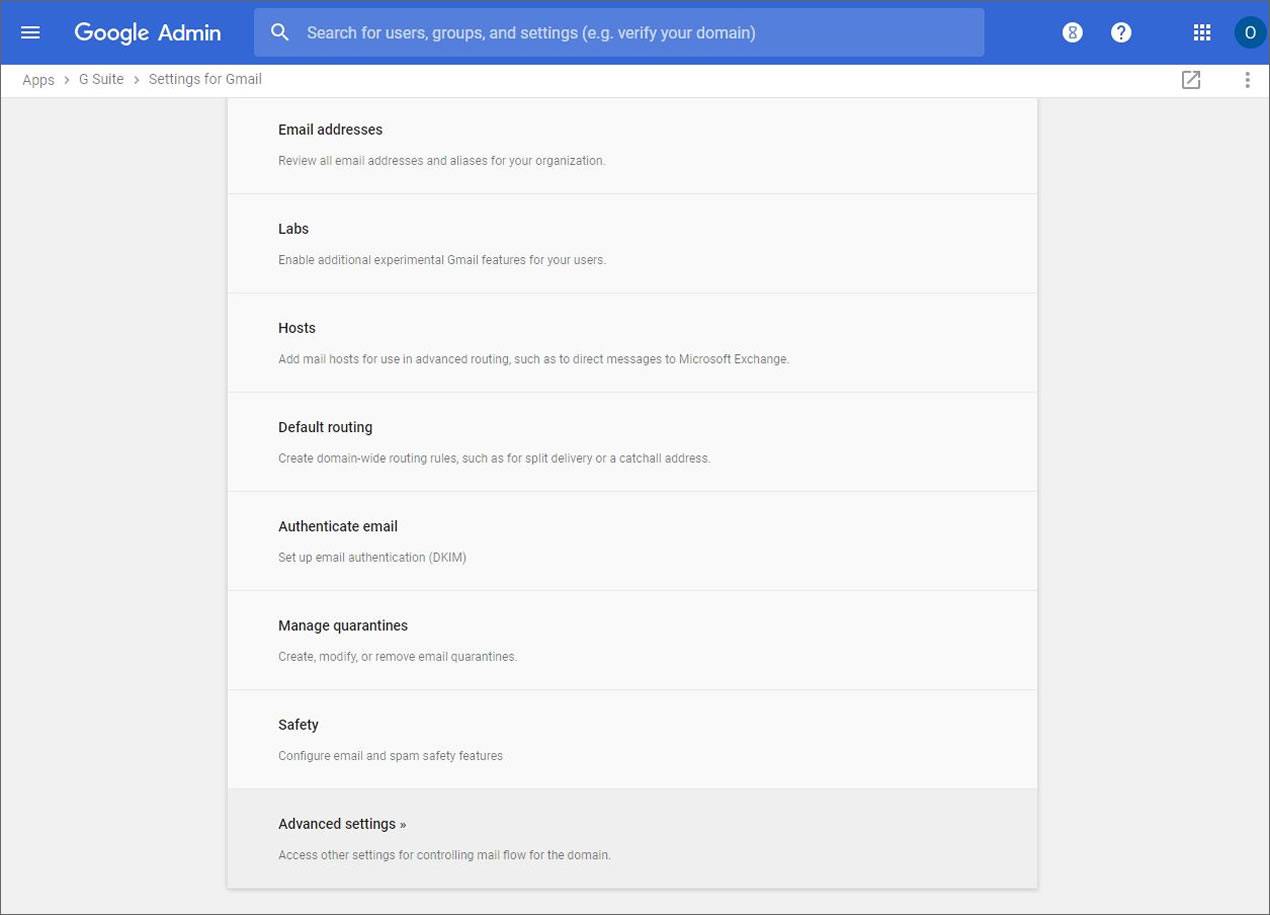The width and height of the screenshot is (1270, 915).
Task: Click the open in new window icon
Action: pyautogui.click(x=1190, y=80)
